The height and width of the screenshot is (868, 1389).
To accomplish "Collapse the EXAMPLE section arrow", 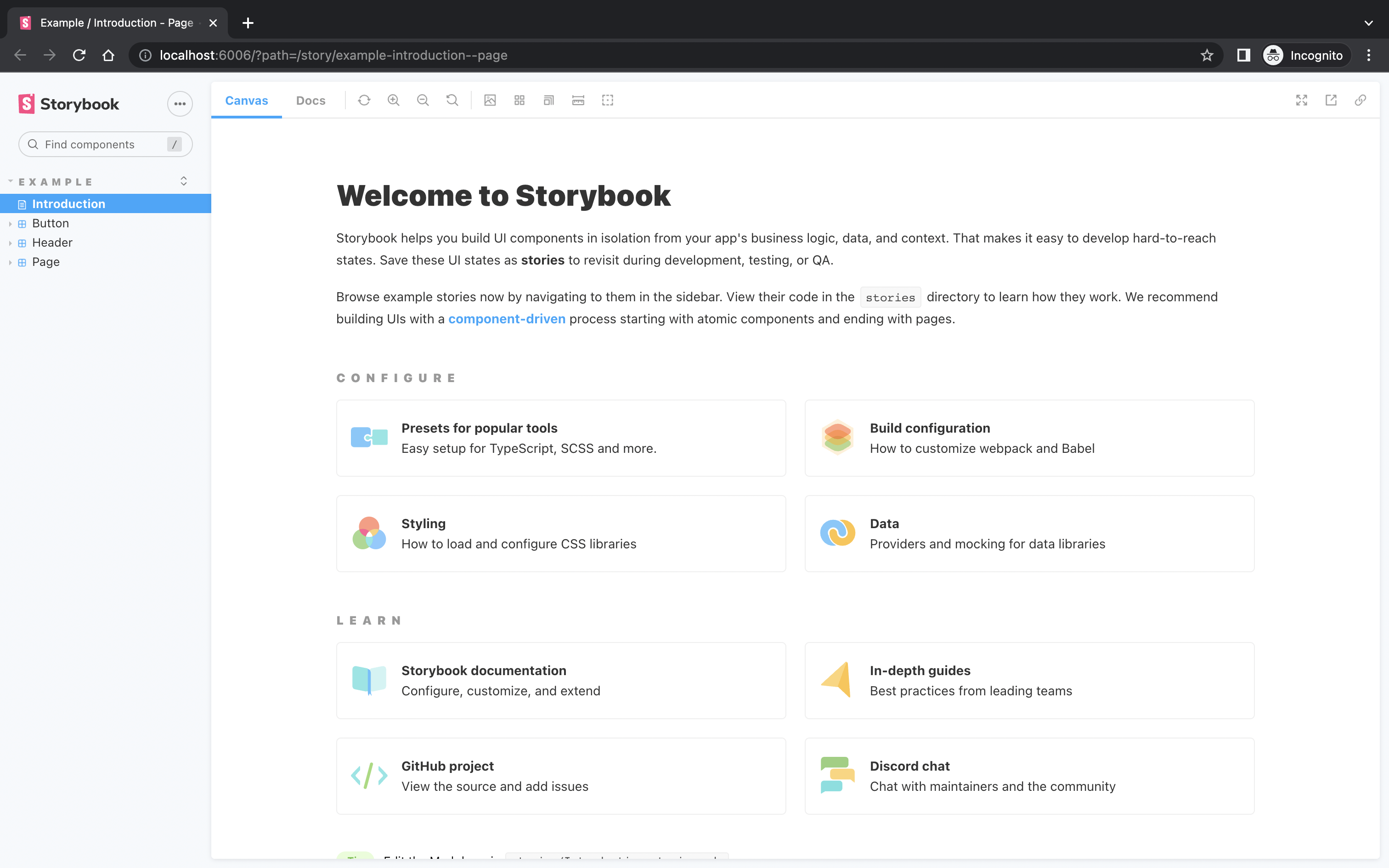I will (x=10, y=181).
